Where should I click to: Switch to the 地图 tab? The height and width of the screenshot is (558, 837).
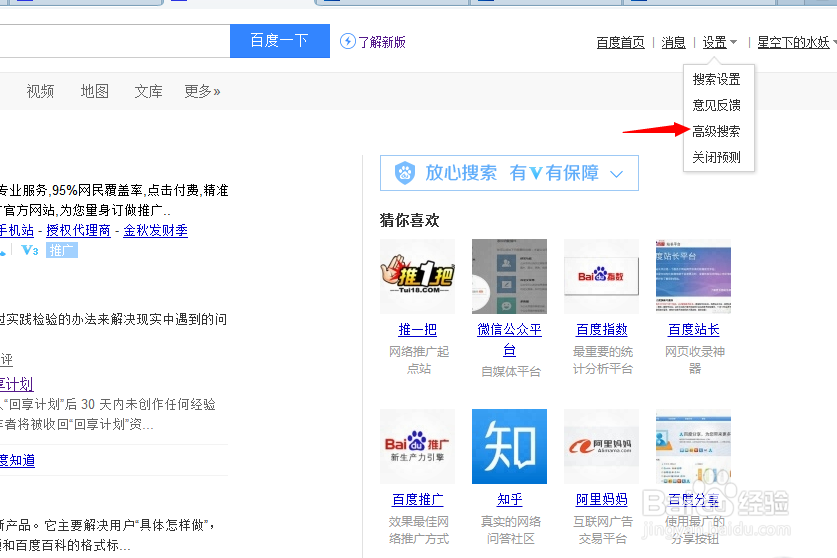pyautogui.click(x=94, y=91)
